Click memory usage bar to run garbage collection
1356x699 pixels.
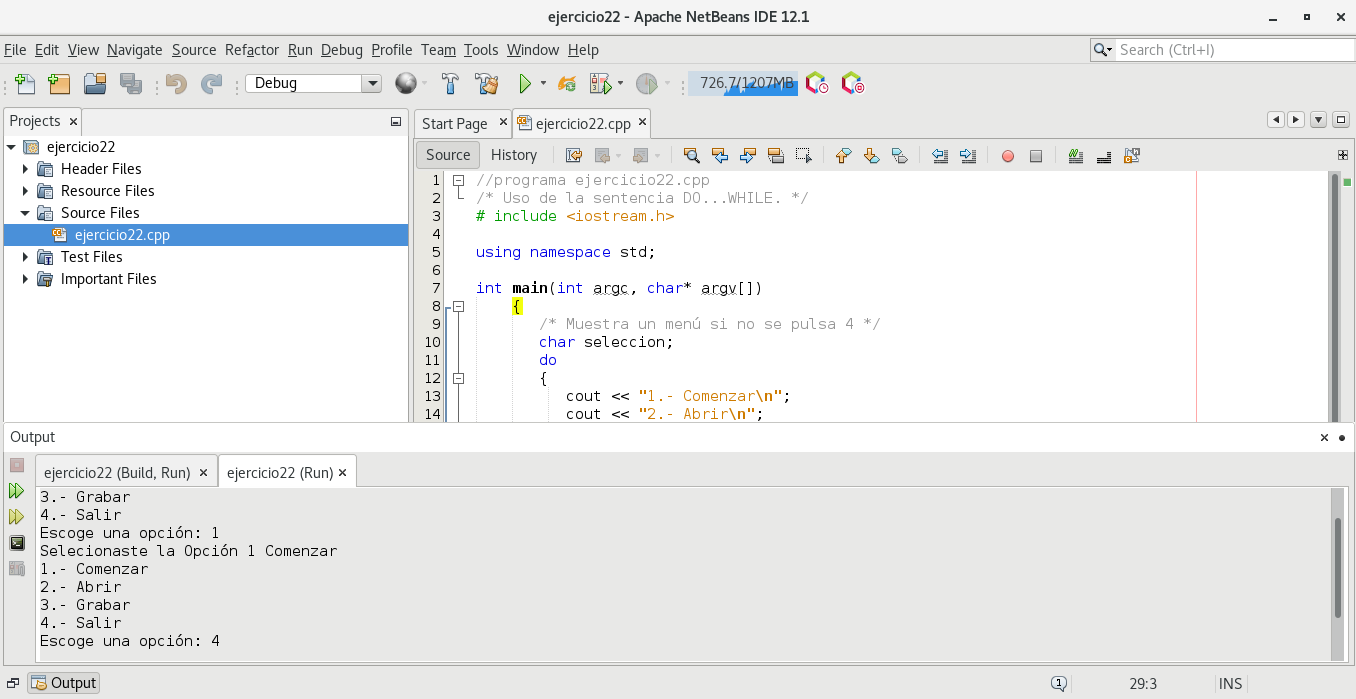tap(742, 84)
